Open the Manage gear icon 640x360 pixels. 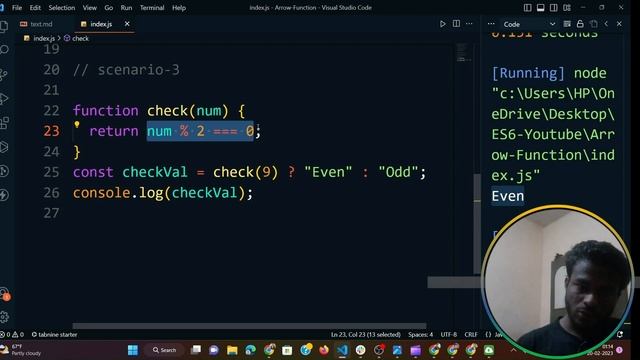pyautogui.click(x=4, y=317)
